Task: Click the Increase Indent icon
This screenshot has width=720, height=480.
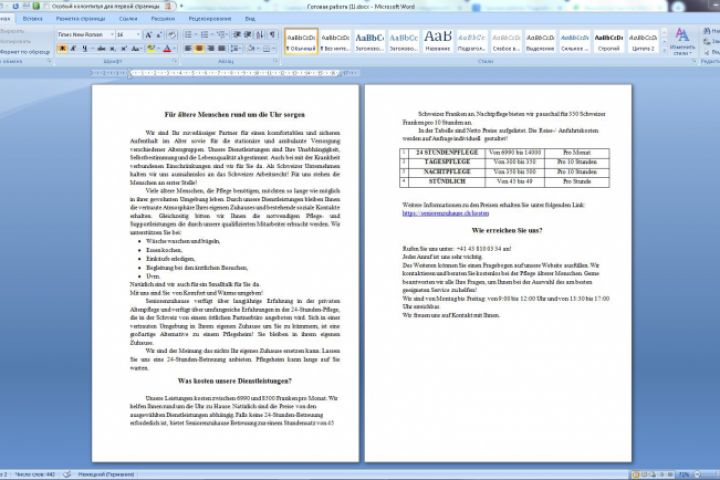Action: (248, 35)
